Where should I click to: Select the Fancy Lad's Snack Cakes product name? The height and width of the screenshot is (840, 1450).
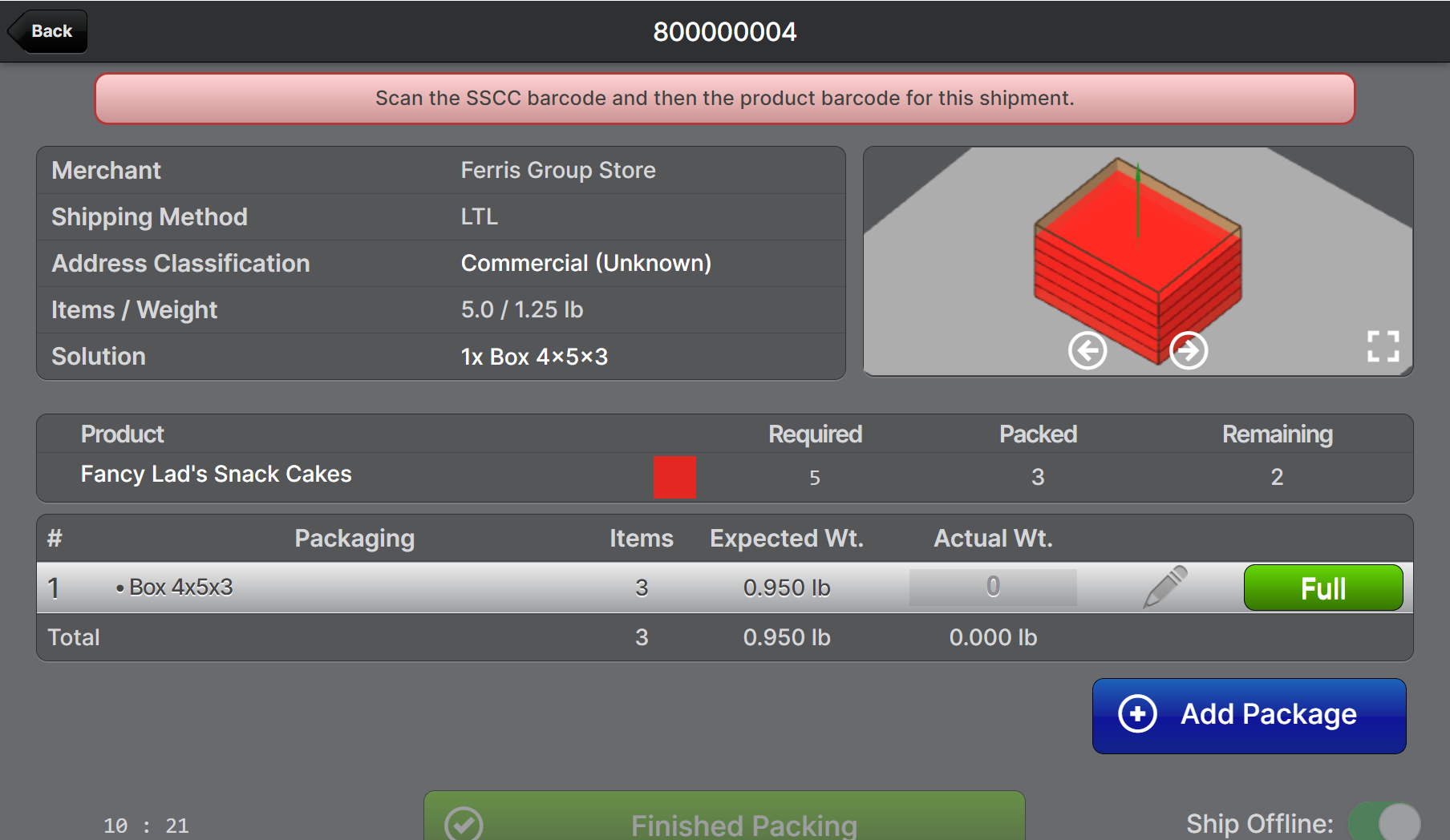click(216, 474)
